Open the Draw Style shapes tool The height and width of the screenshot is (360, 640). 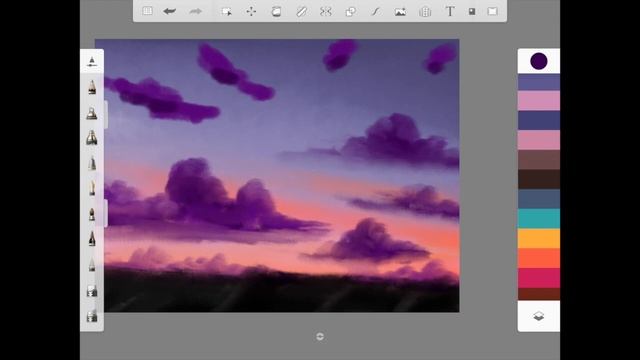[351, 11]
